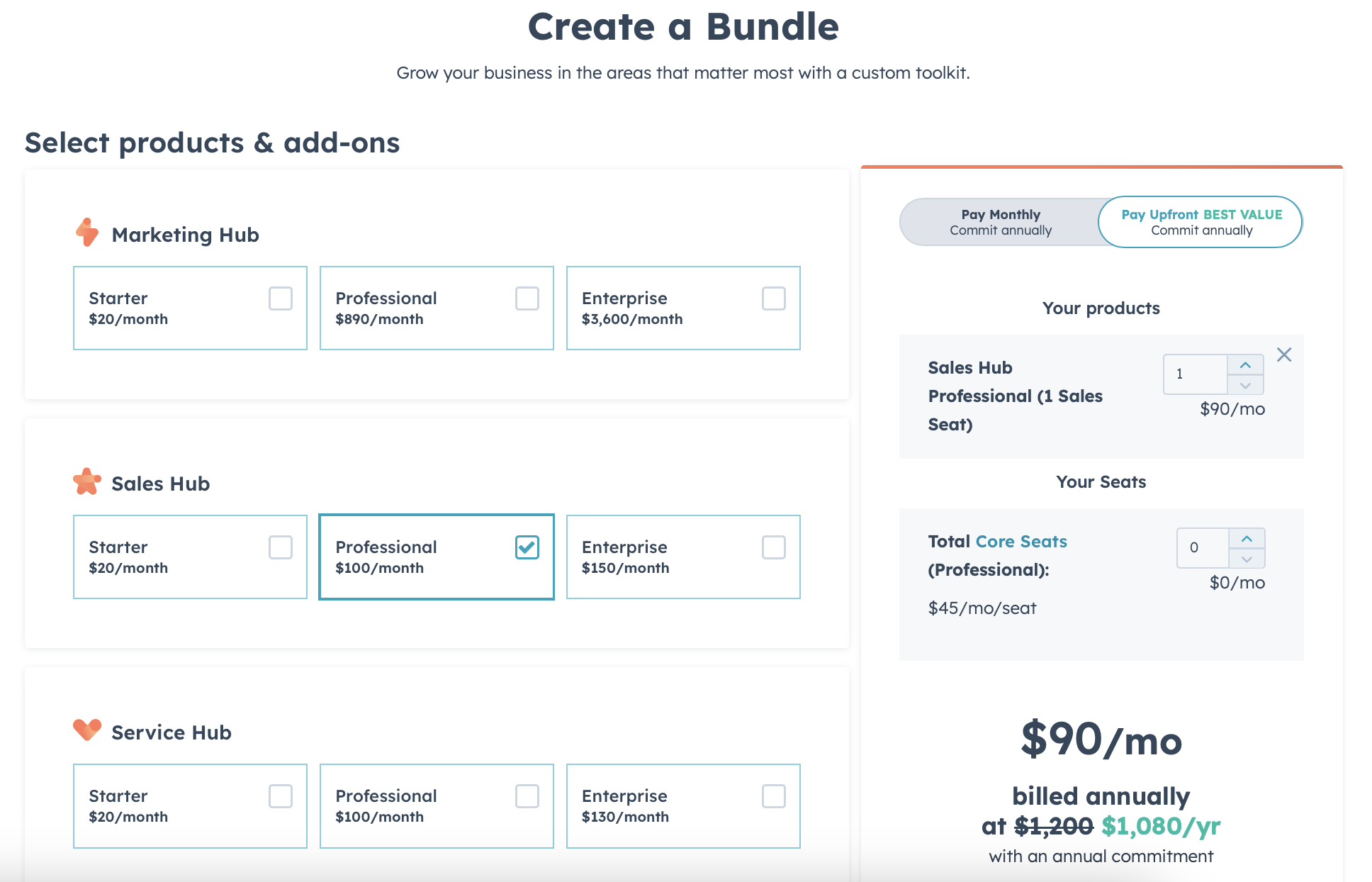Select the Pay Upfront Best Value tab

point(1200,222)
